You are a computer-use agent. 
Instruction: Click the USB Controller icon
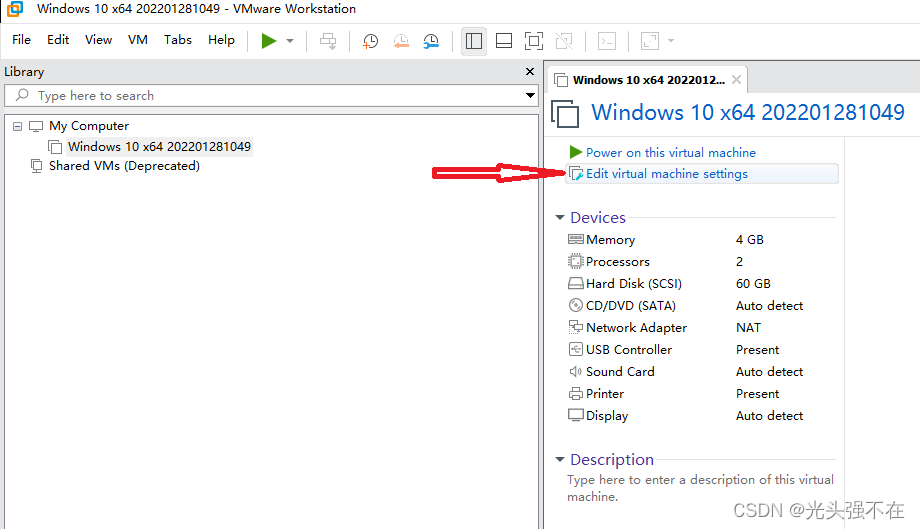[576, 349]
